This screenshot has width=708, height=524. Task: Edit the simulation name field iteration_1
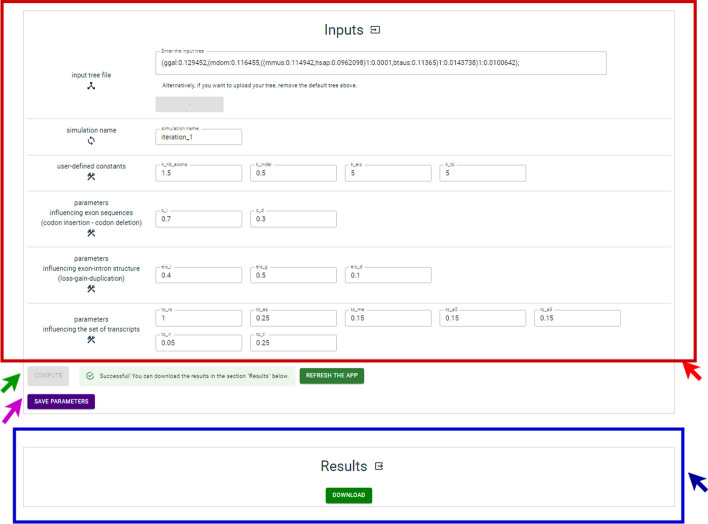[199, 137]
